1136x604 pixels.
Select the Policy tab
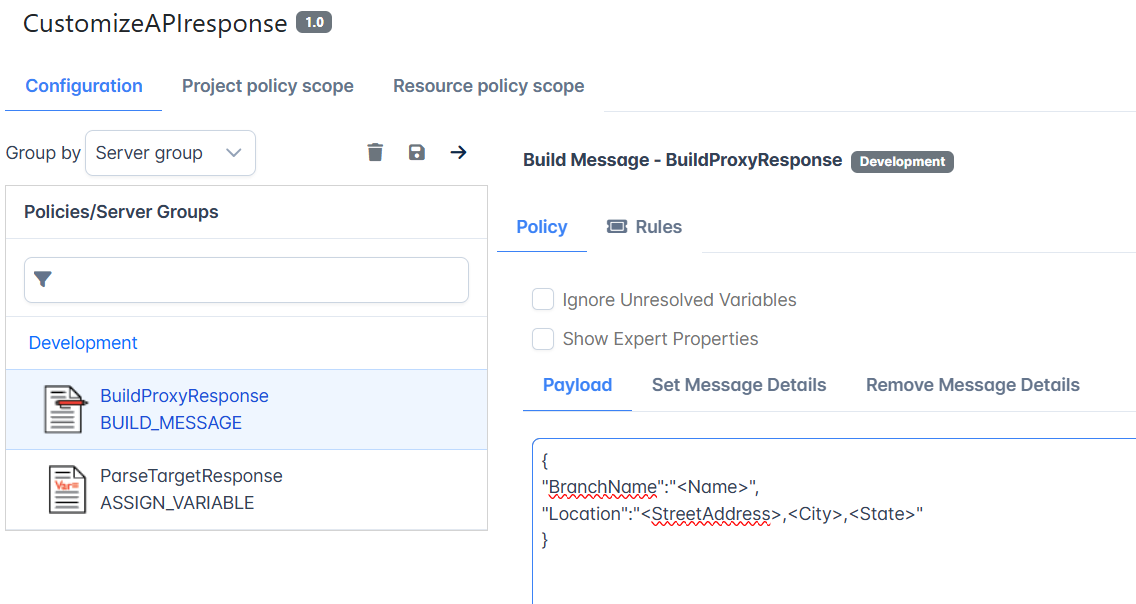[541, 227]
